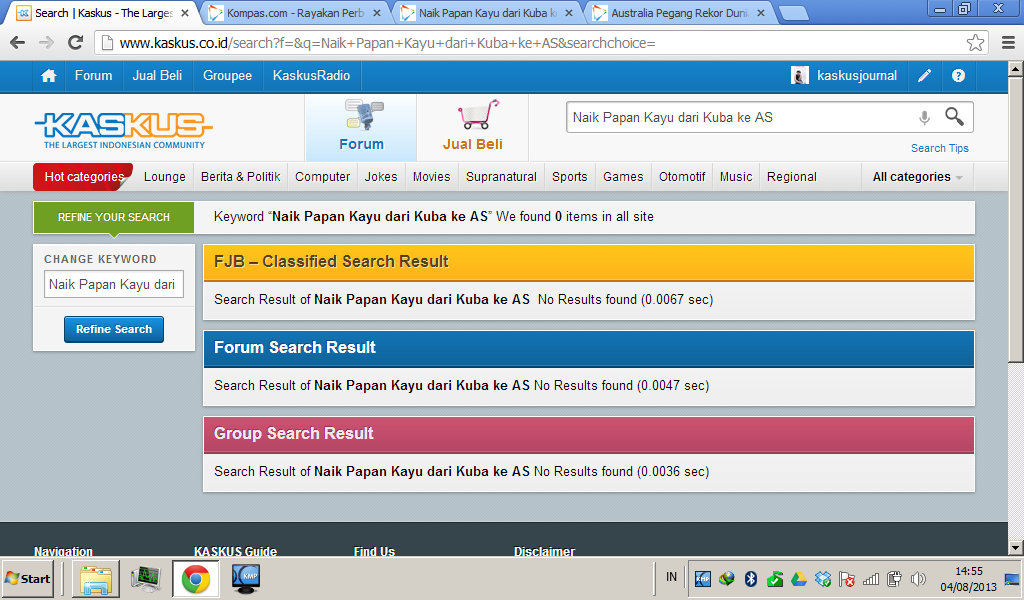Open Chrome menu hamburger icon
Image resolution: width=1024 pixels, height=600 pixels.
(1008, 43)
